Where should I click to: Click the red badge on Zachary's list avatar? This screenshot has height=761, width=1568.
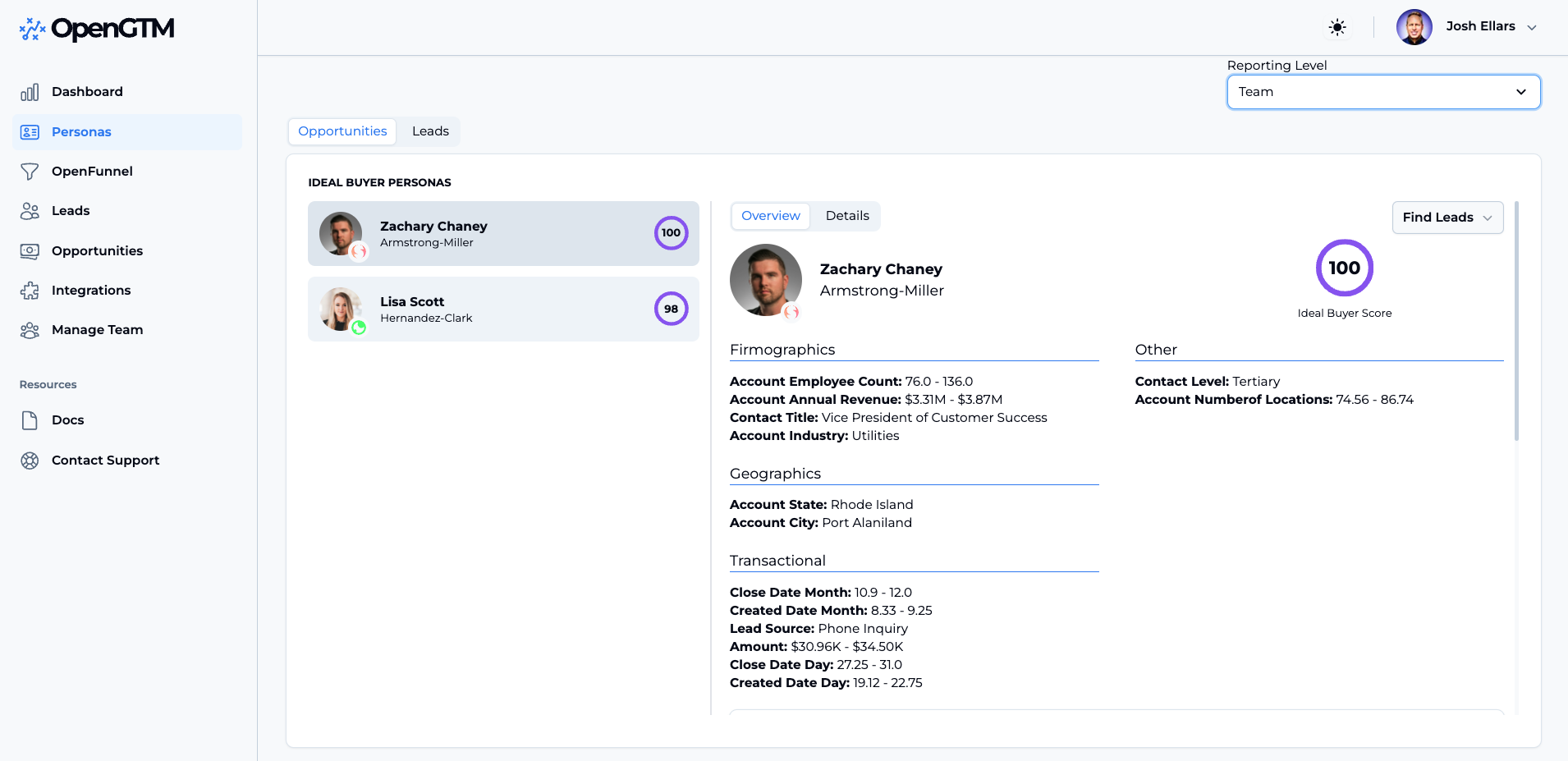[x=359, y=252]
